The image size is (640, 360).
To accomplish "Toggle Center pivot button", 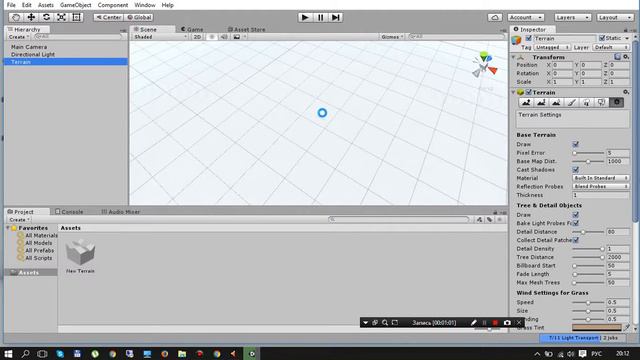I will (108, 18).
